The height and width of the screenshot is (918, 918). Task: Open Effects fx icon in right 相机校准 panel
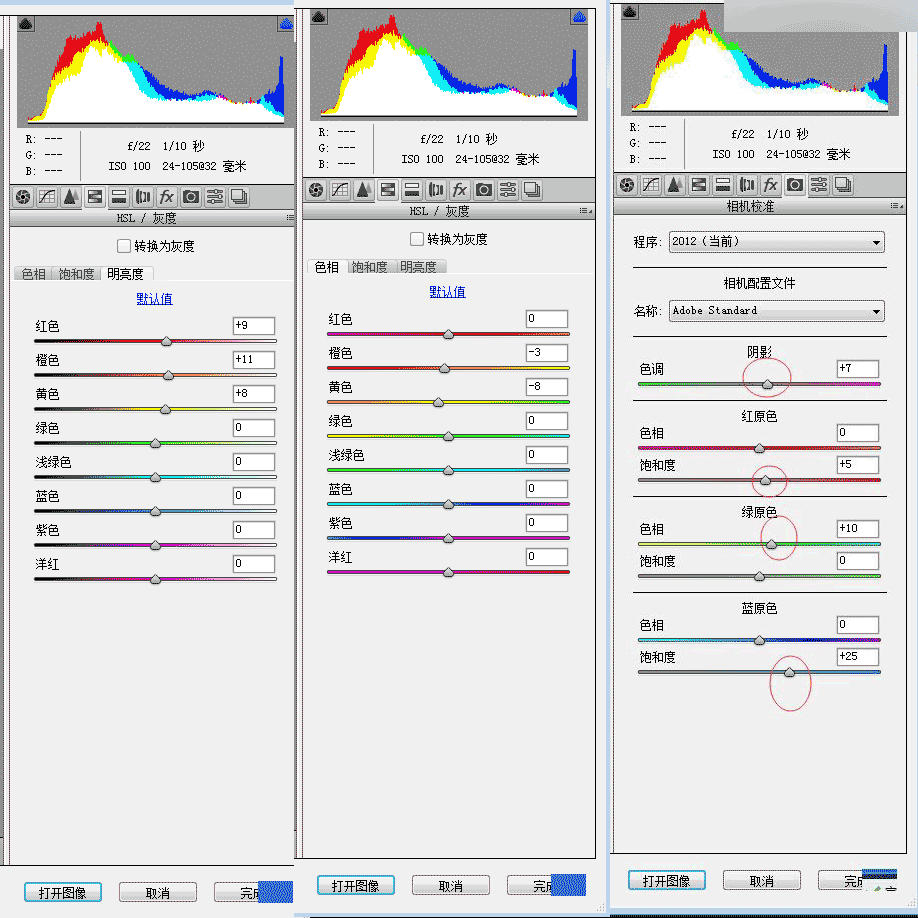coord(770,185)
